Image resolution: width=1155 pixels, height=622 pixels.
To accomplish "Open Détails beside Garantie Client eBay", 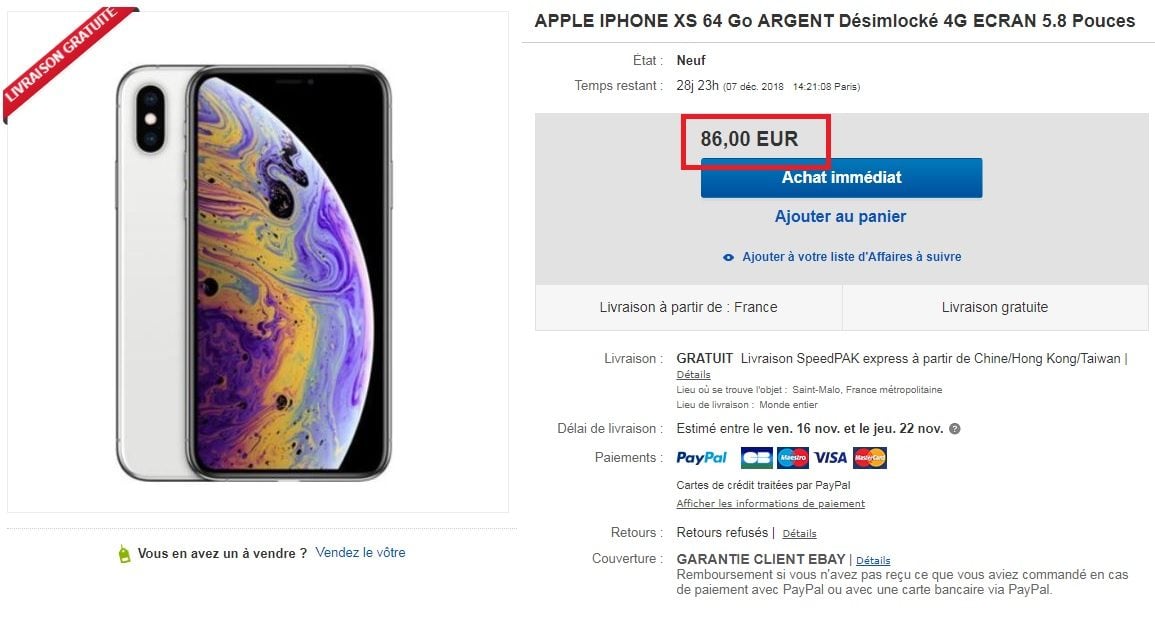I will (873, 561).
